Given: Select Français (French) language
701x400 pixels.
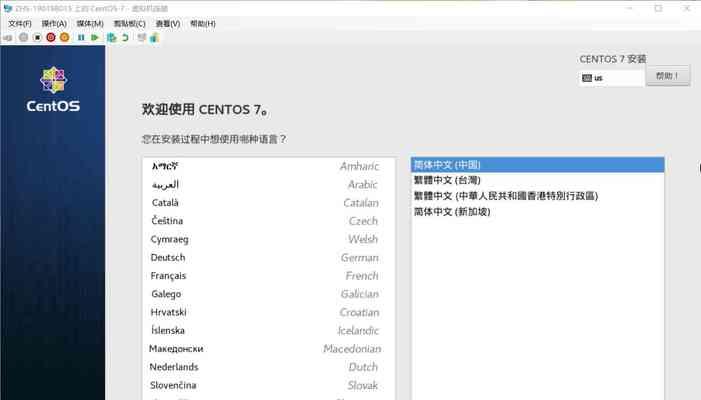Looking at the screenshot, I should 269,276.
